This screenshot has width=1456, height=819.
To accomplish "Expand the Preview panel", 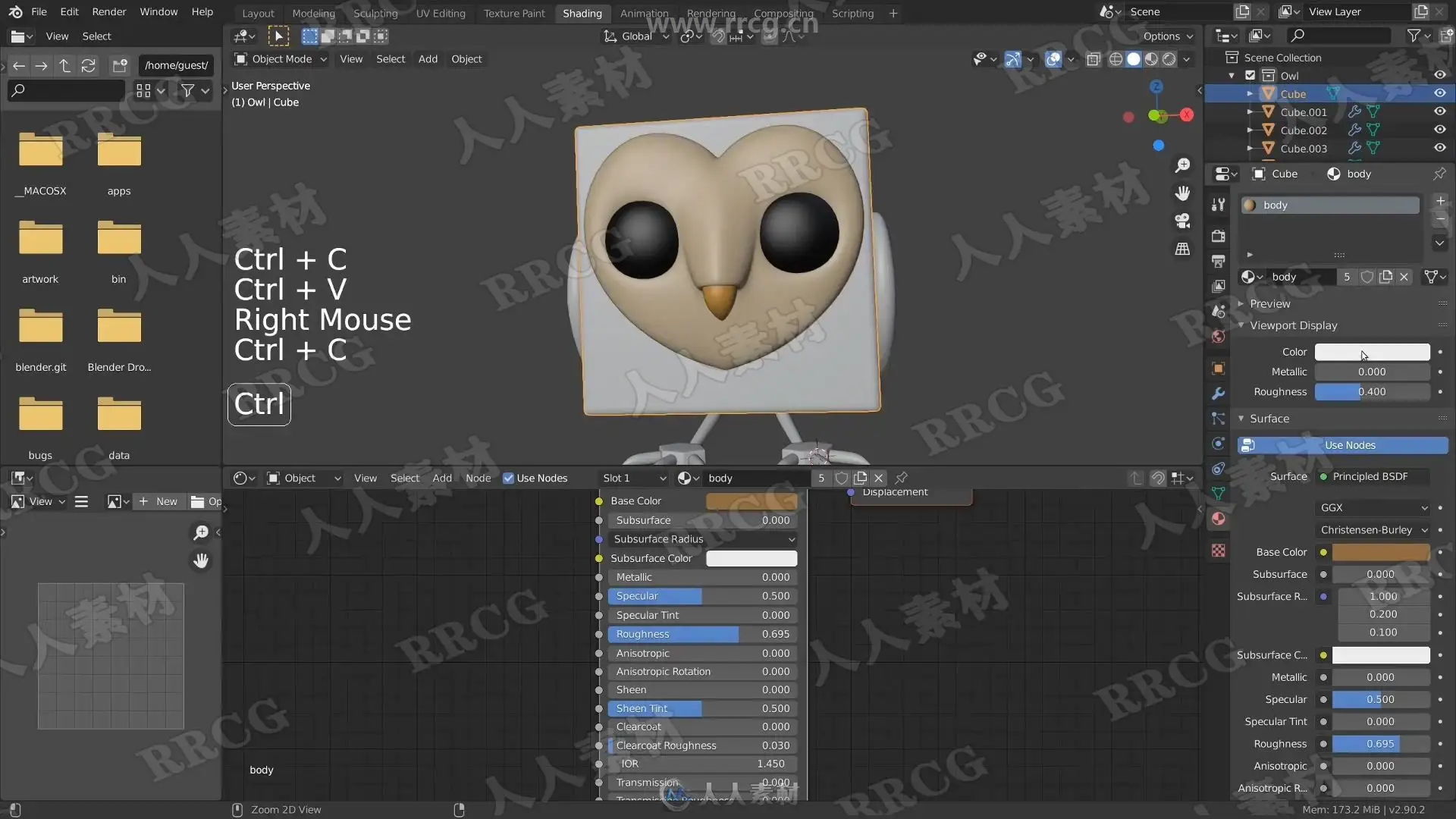I will point(1269,303).
